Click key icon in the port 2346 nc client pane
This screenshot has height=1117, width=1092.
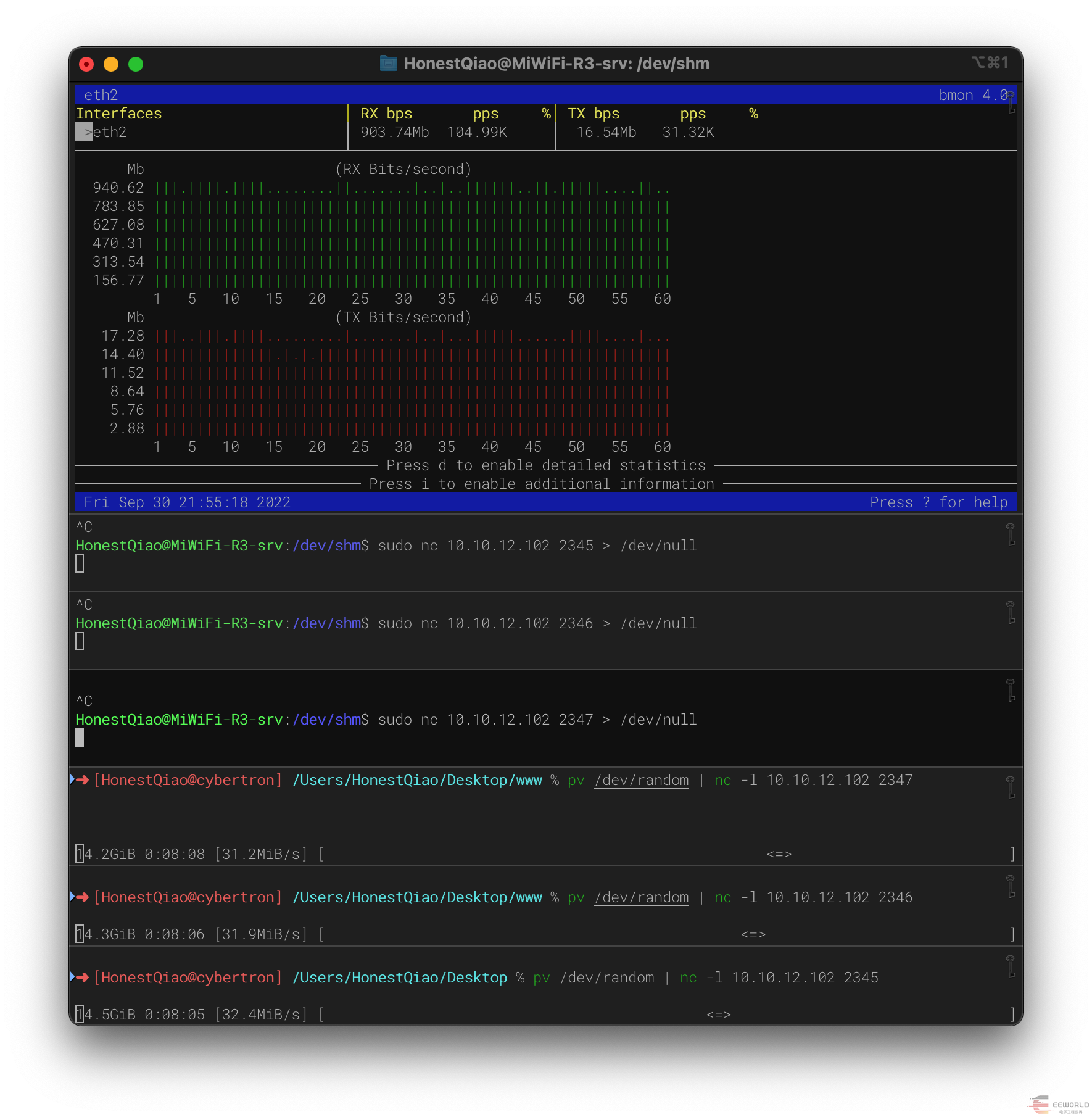coord(1011,612)
